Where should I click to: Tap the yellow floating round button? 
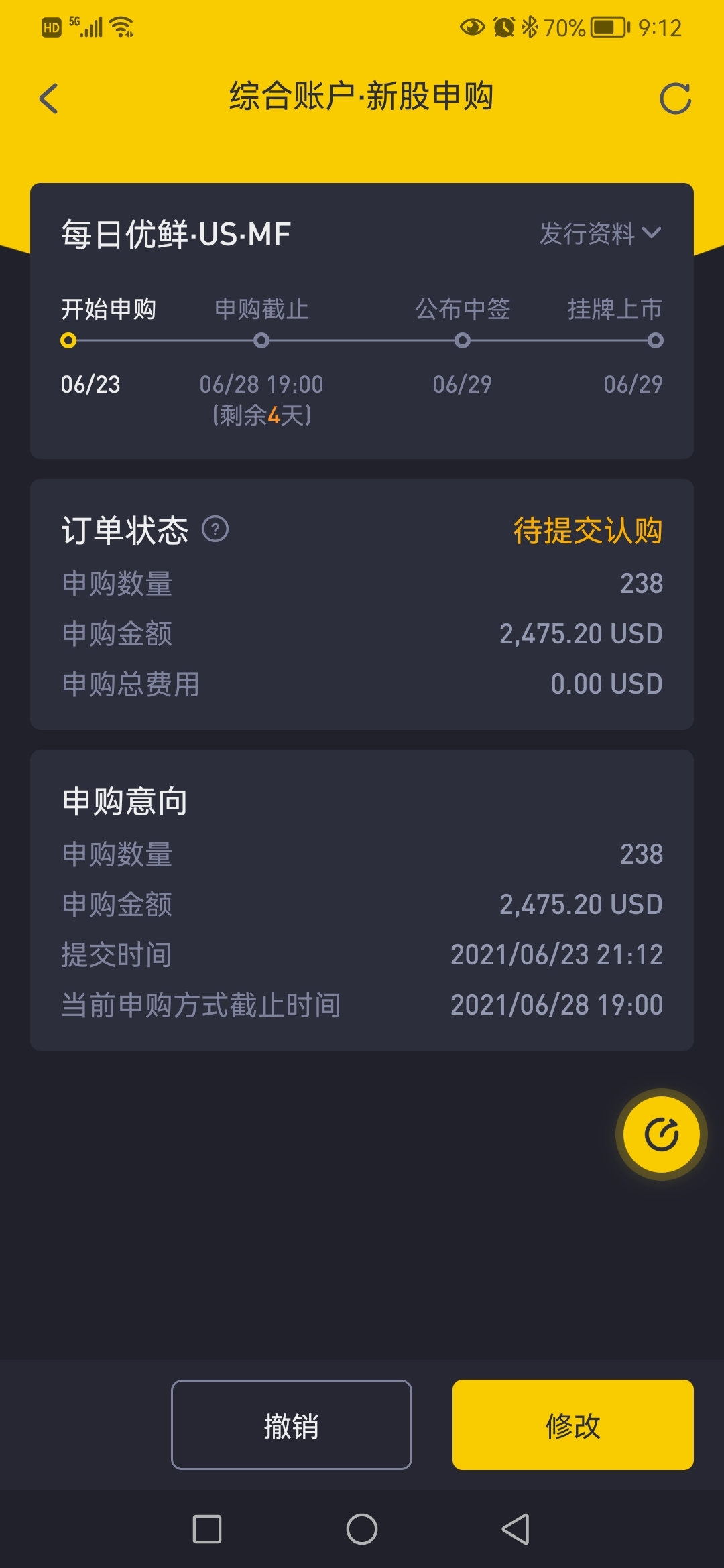tap(662, 1134)
